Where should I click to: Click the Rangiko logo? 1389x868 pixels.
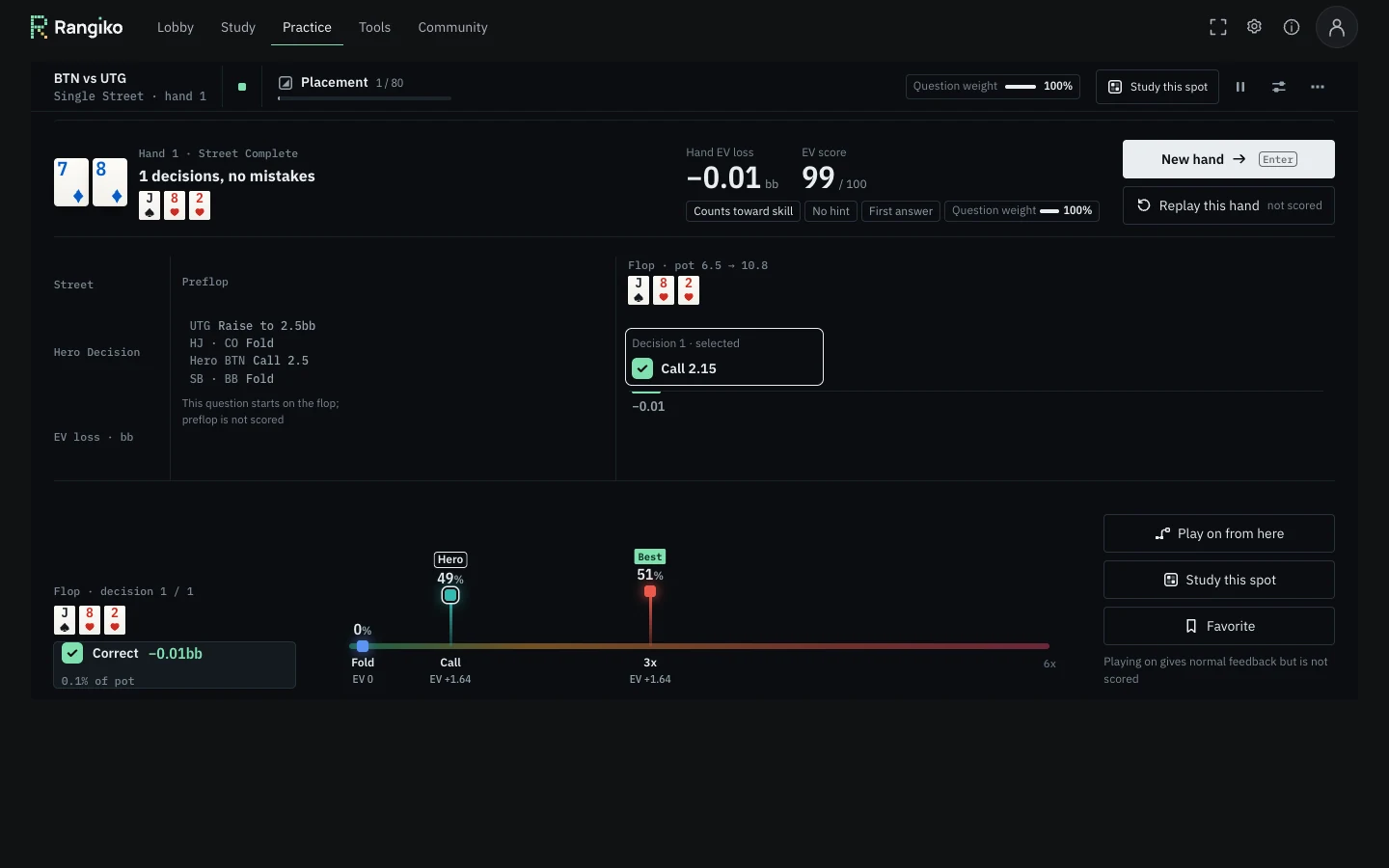tap(77, 27)
